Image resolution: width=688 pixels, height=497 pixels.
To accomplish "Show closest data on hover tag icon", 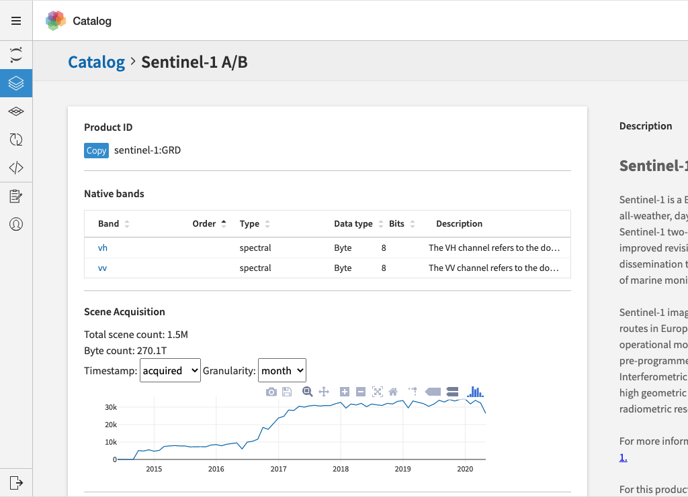I will [x=433, y=392].
